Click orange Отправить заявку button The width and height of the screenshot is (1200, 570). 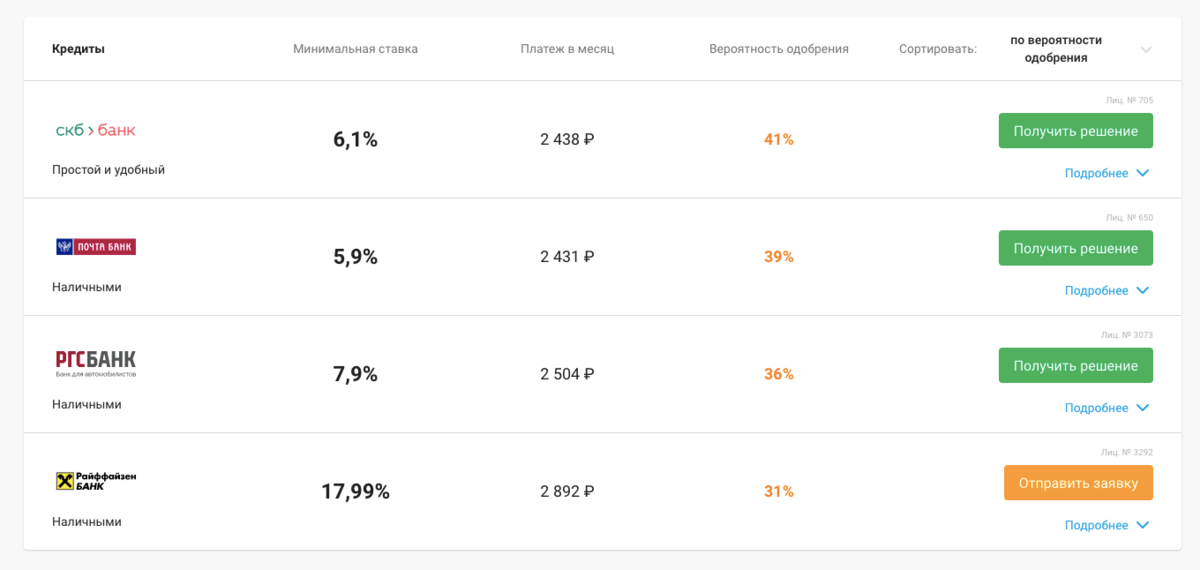[1078, 483]
